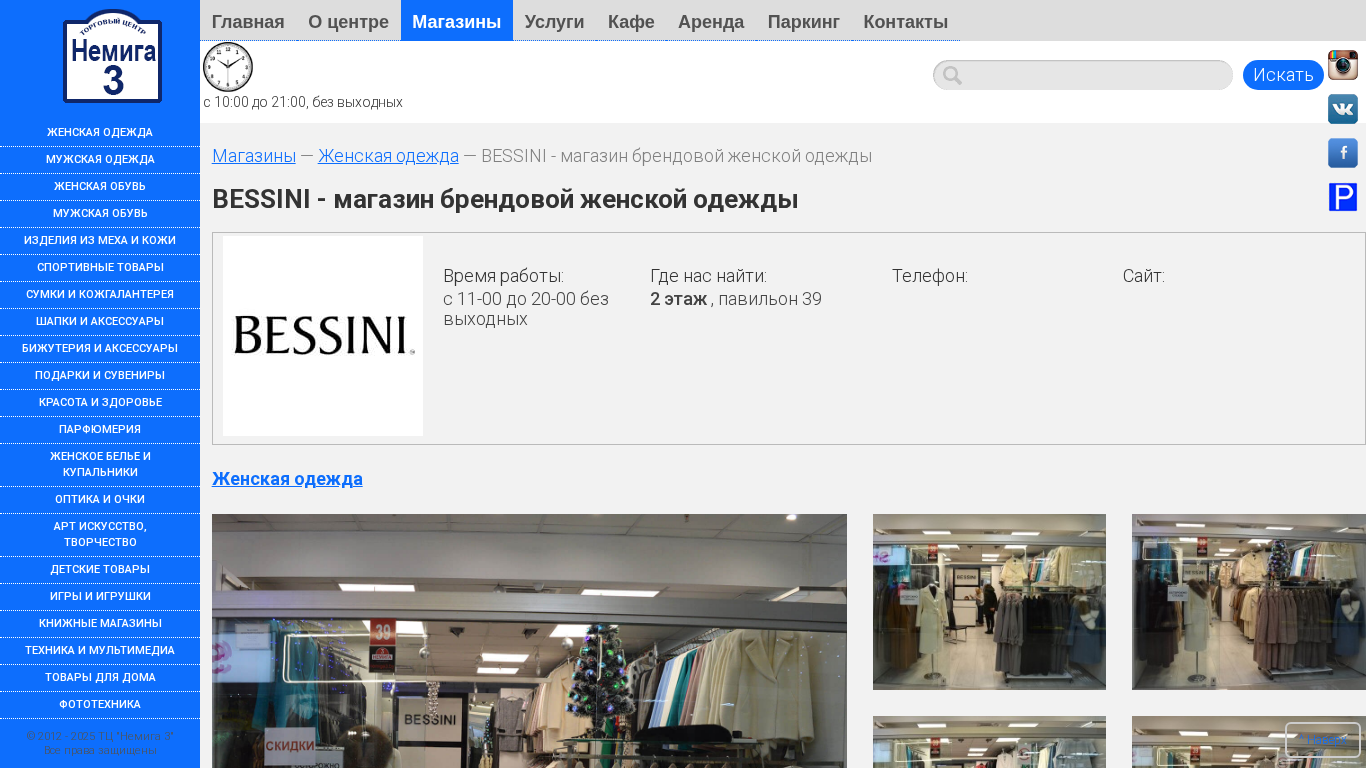Click the Facebook icon
This screenshot has height=768, width=1366.
coord(1342,153)
